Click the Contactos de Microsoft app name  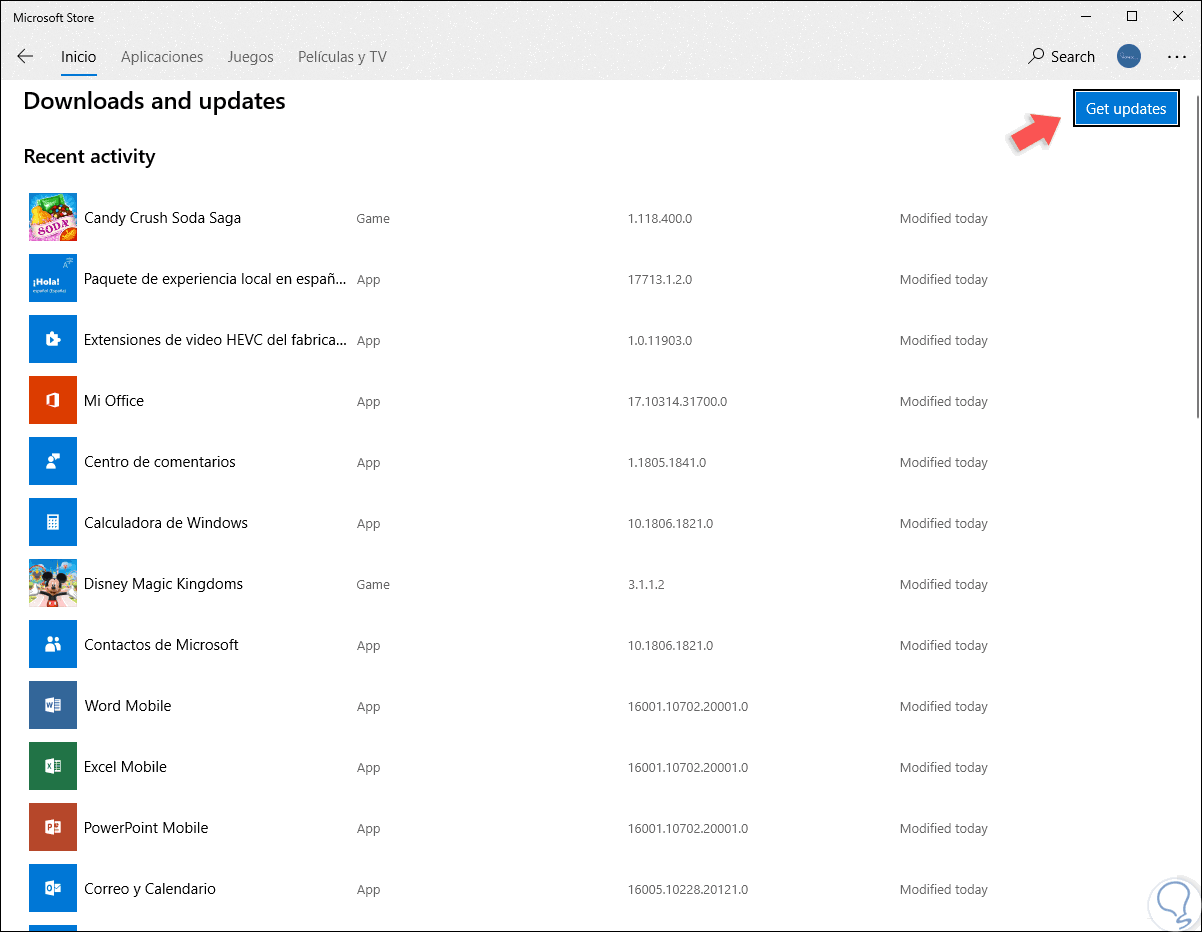pos(161,645)
